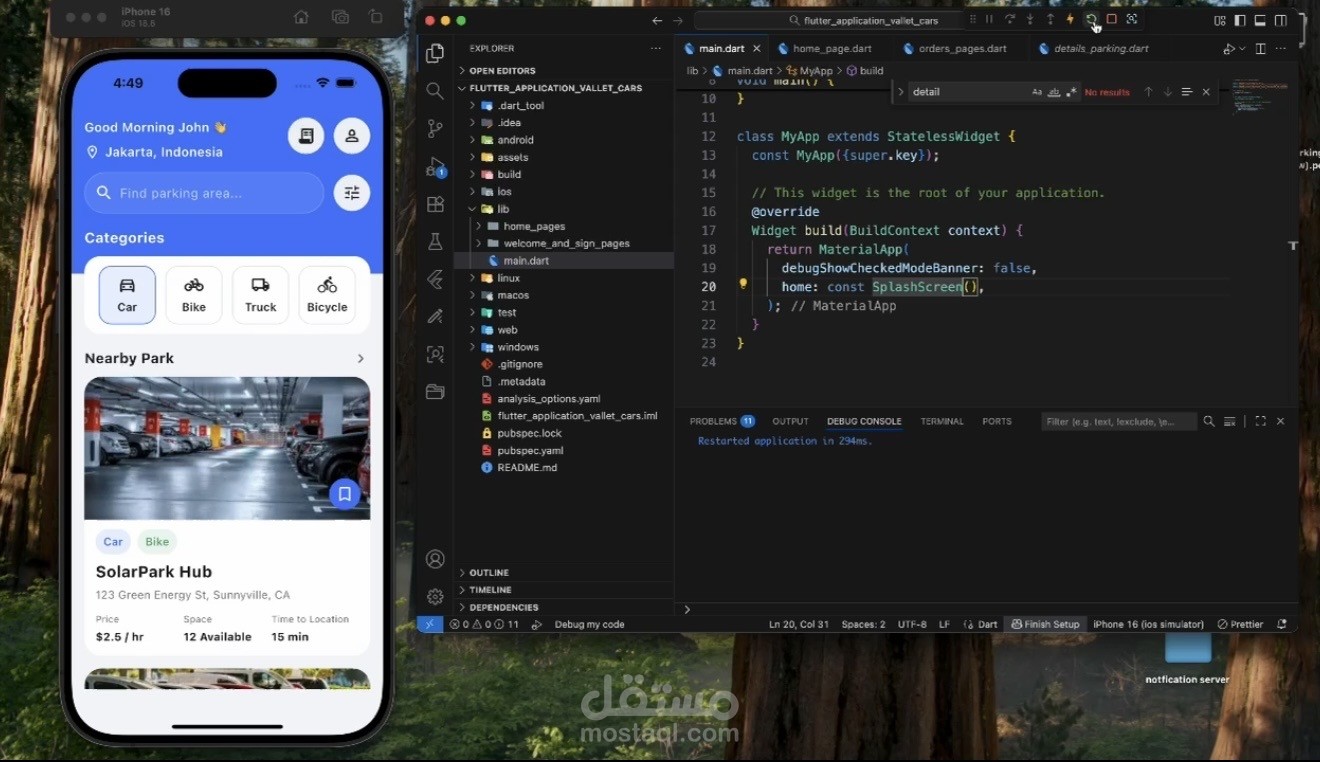Open the Terminal panel tab
Viewport: 1320px width, 762px height.
coord(942,421)
